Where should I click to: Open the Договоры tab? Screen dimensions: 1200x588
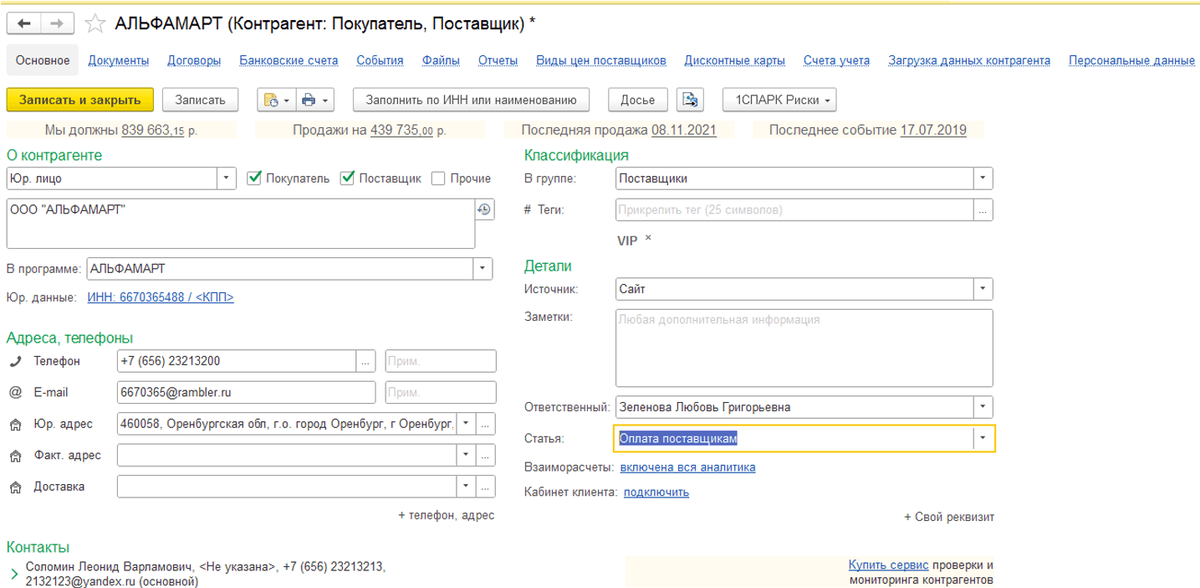click(194, 60)
